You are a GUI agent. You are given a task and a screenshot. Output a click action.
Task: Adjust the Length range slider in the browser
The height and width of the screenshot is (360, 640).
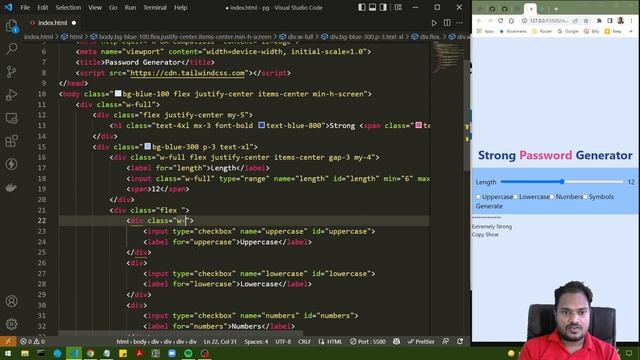(562, 182)
